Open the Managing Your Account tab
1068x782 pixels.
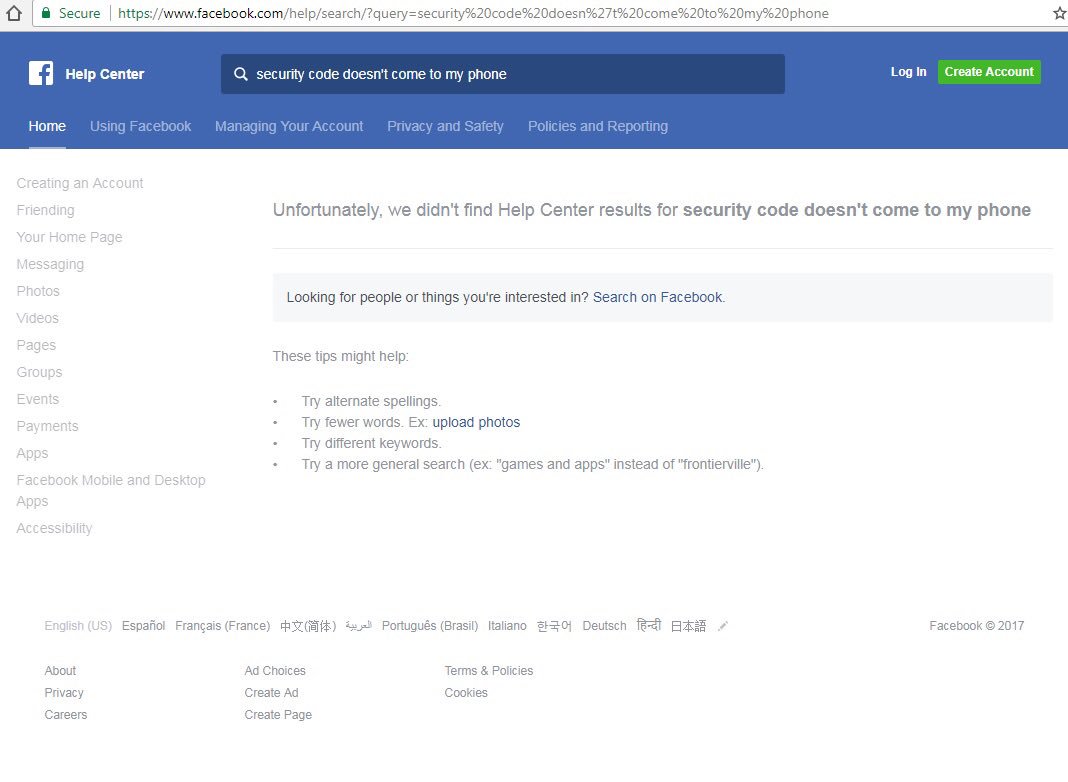(289, 126)
